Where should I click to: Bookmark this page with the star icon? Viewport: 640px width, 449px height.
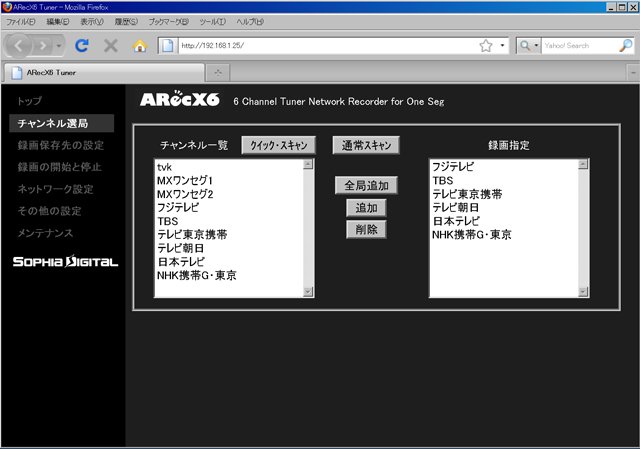click(486, 46)
